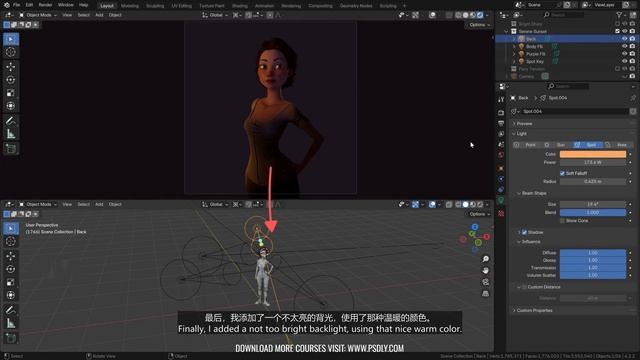Select the Cursor tool in bottom viewport
Screen dimensions: 640x360
coord(11,242)
